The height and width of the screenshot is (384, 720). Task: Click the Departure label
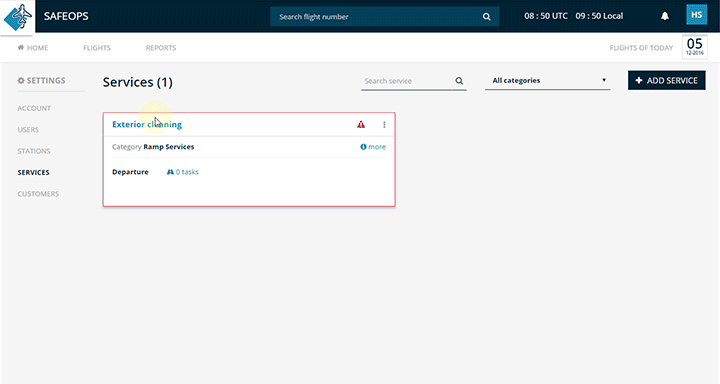tap(130, 172)
